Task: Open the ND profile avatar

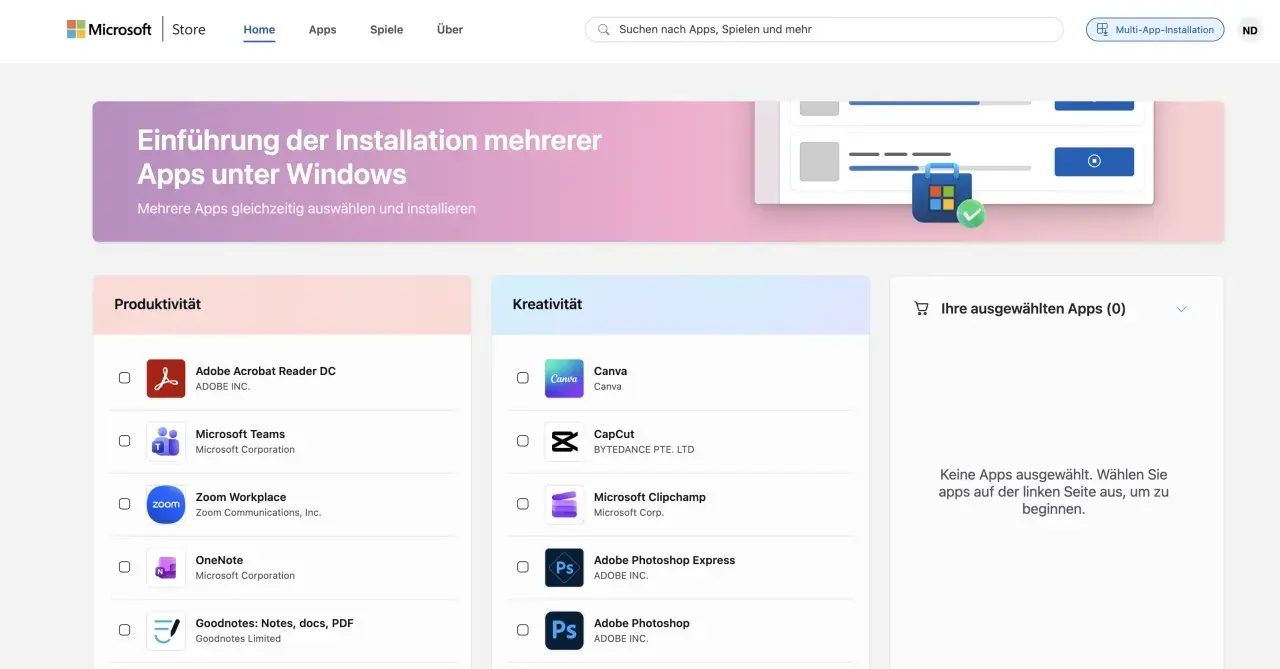Action: (x=1250, y=30)
